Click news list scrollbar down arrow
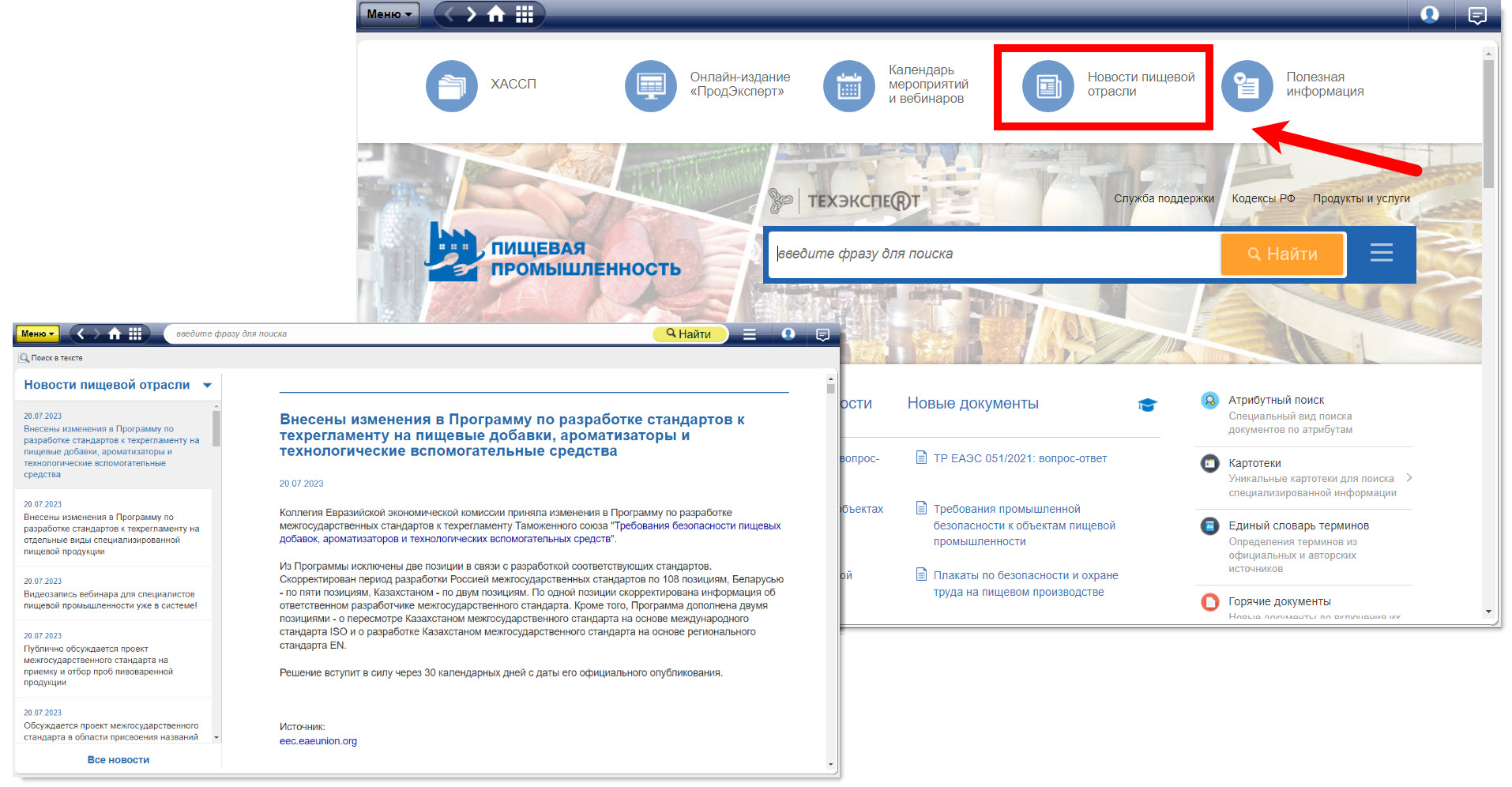The width and height of the screenshot is (1512, 787). [x=216, y=738]
